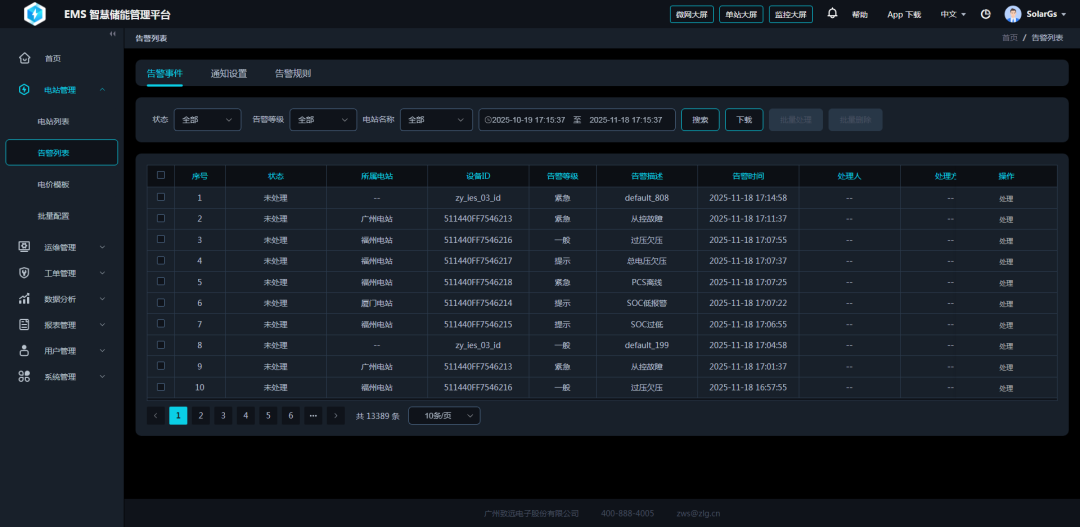Click the 下载 button

(744, 120)
